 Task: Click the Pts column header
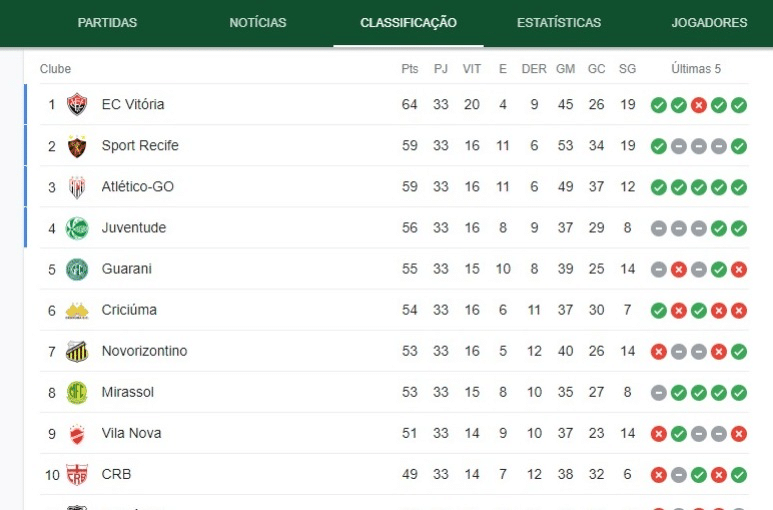point(409,69)
